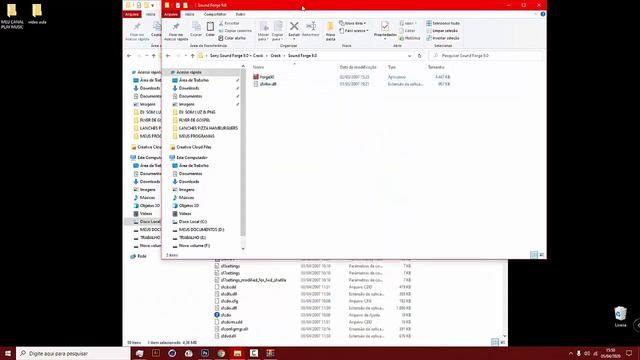
Task: Sort by the Tamanho column header
Action: tap(436, 67)
